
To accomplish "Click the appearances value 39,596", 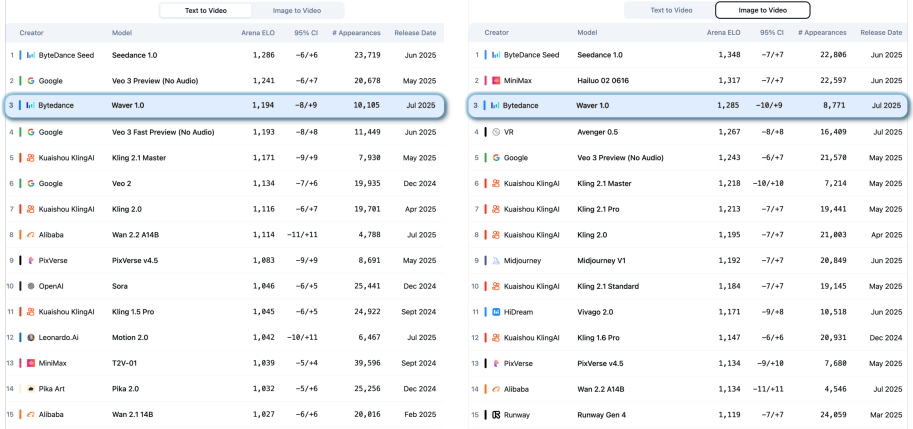I will [369, 363].
